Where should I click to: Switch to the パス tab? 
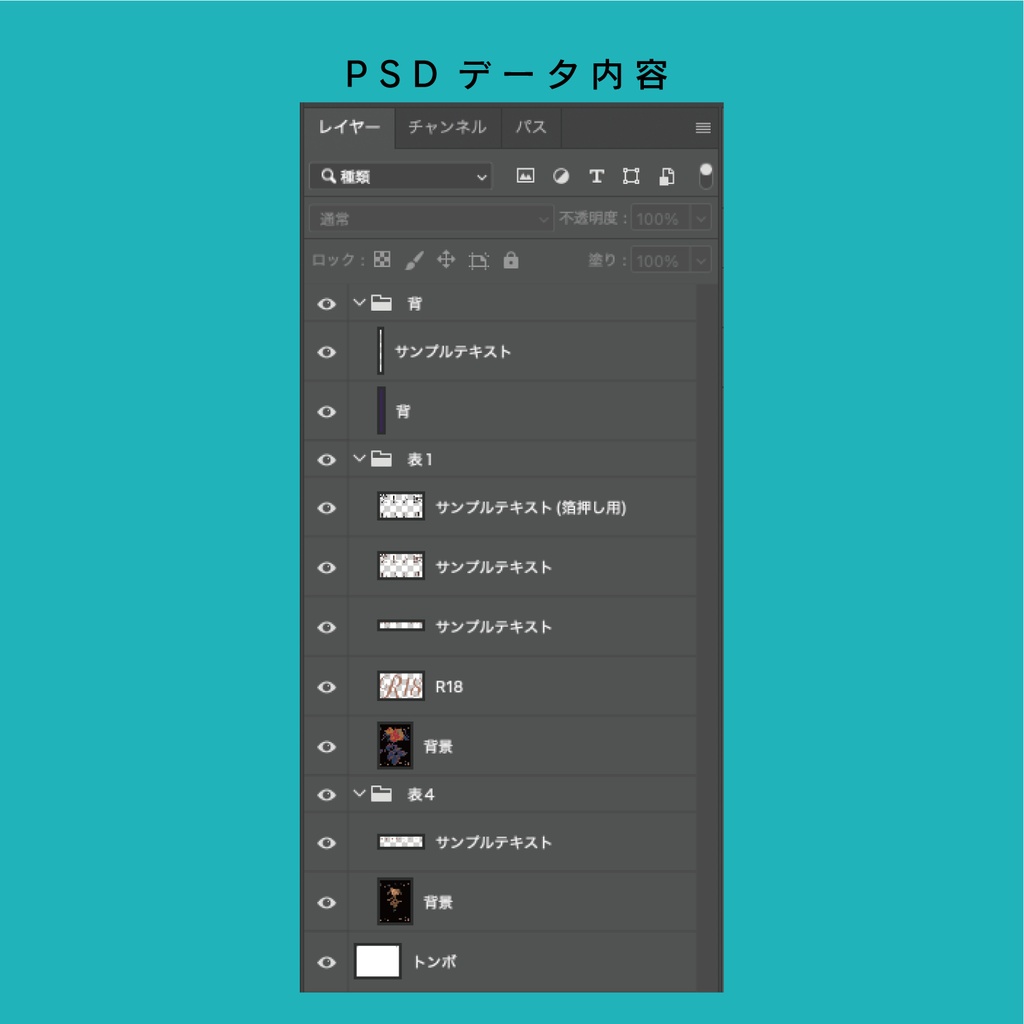531,127
